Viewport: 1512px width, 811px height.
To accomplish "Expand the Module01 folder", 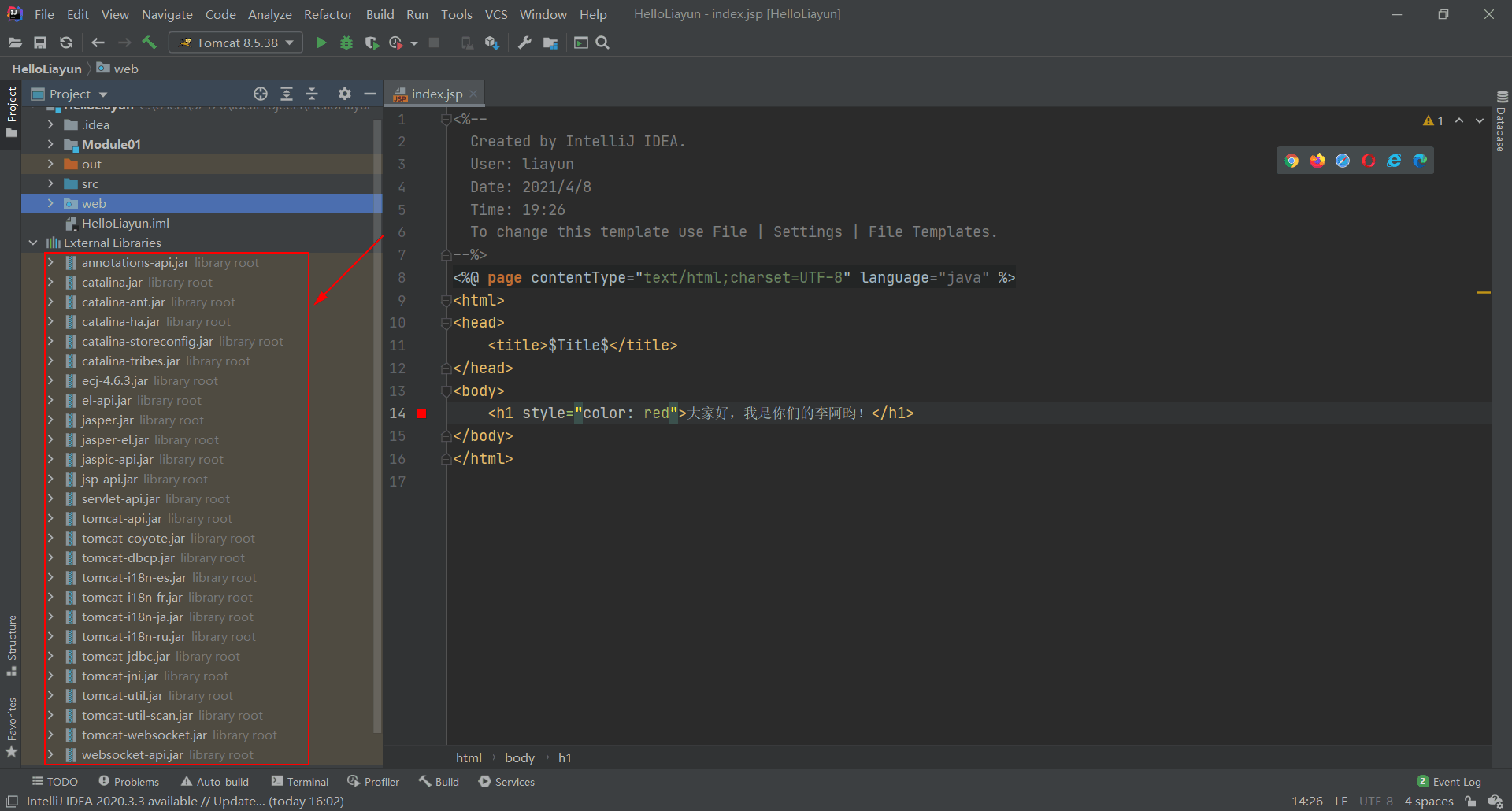I will click(x=50, y=144).
